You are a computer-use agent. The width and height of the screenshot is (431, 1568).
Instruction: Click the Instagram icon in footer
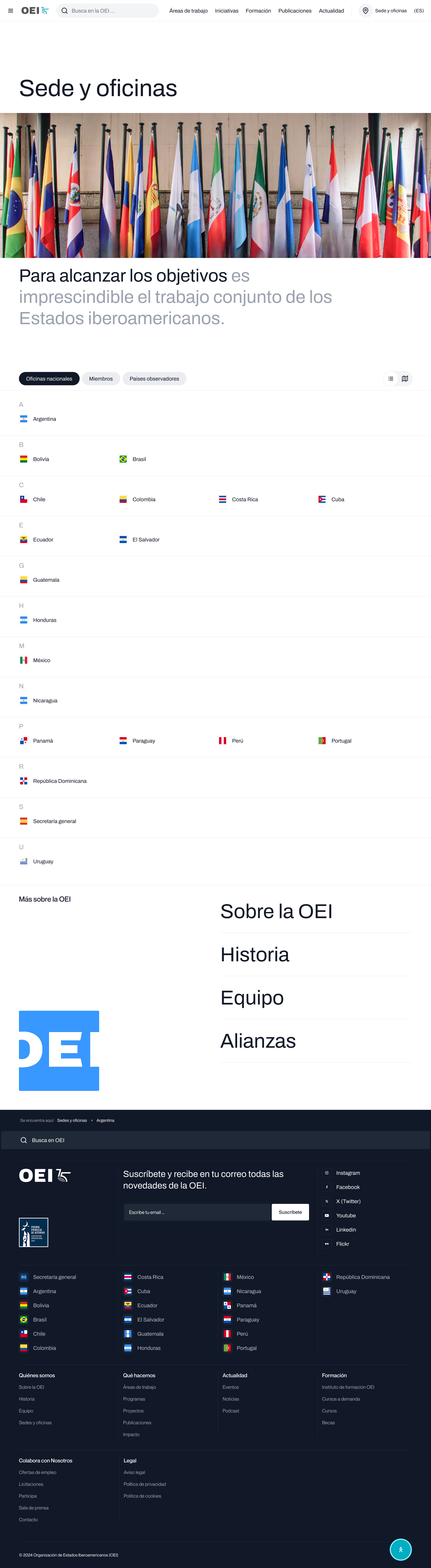[x=327, y=1173]
